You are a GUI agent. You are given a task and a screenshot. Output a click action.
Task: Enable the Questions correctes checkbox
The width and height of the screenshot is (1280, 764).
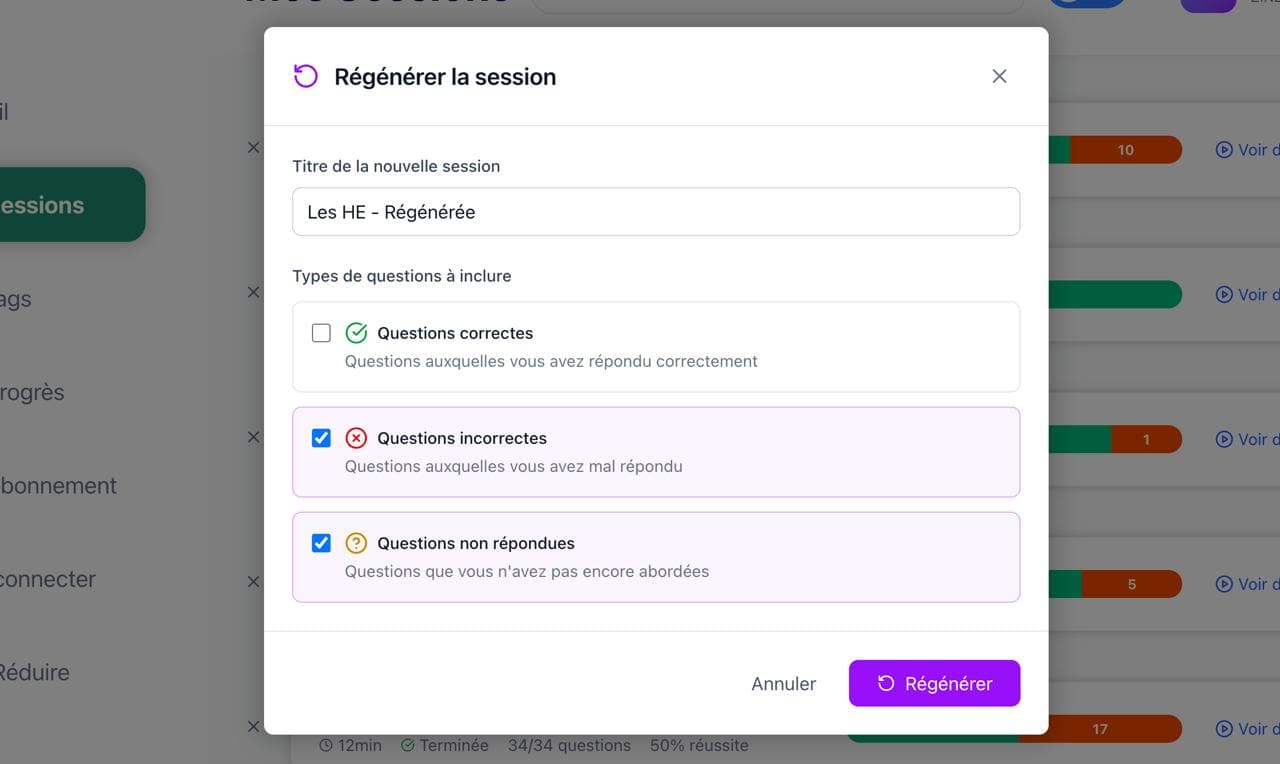(x=321, y=332)
